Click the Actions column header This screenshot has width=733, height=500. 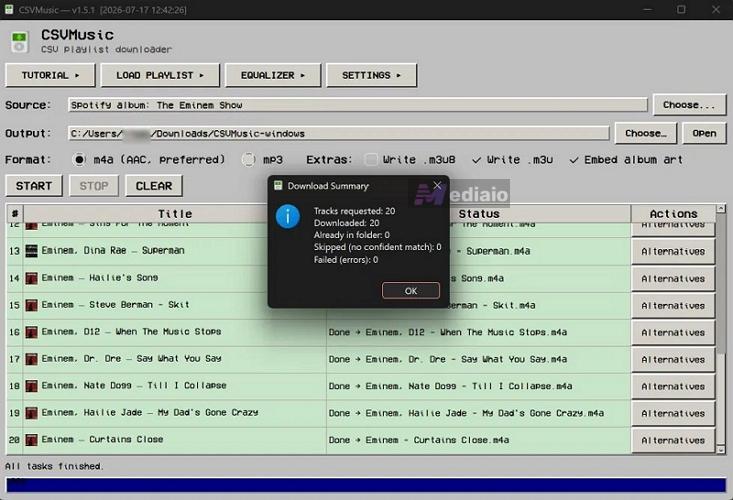[673, 214]
